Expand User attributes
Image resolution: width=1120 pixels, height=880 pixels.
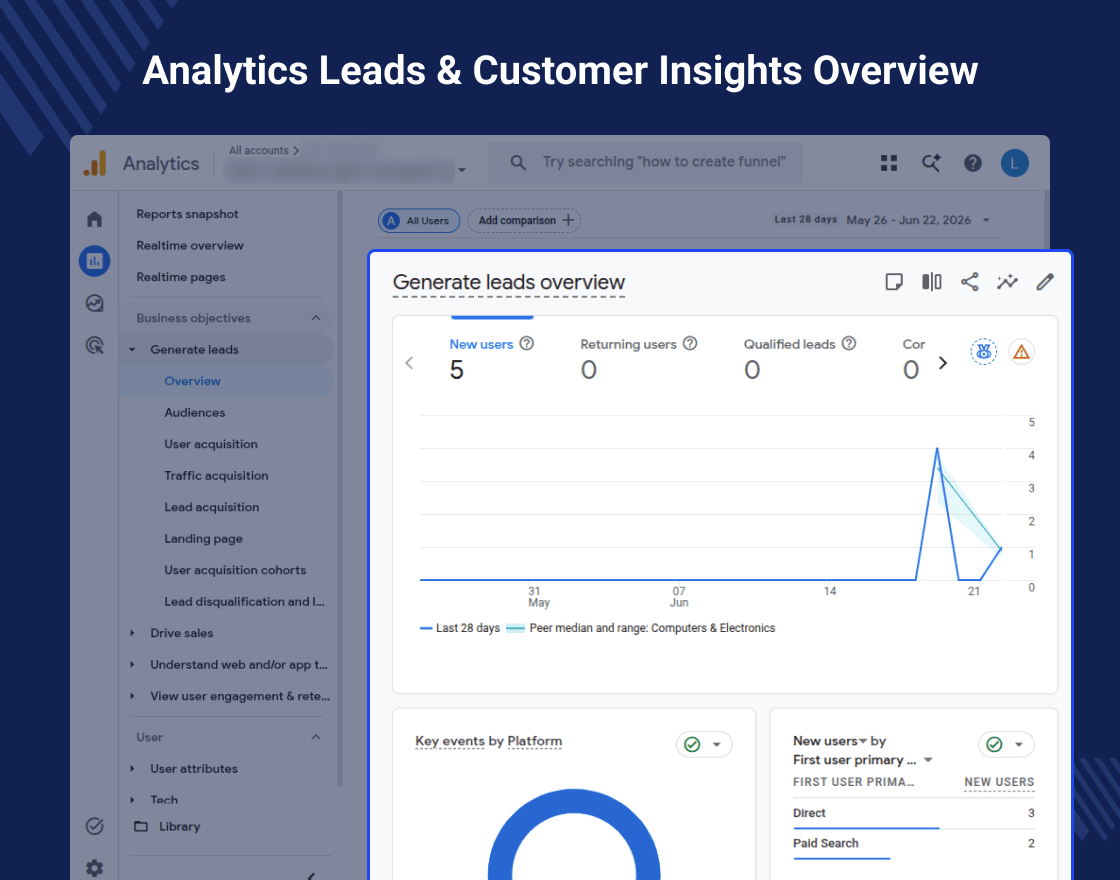[132, 769]
